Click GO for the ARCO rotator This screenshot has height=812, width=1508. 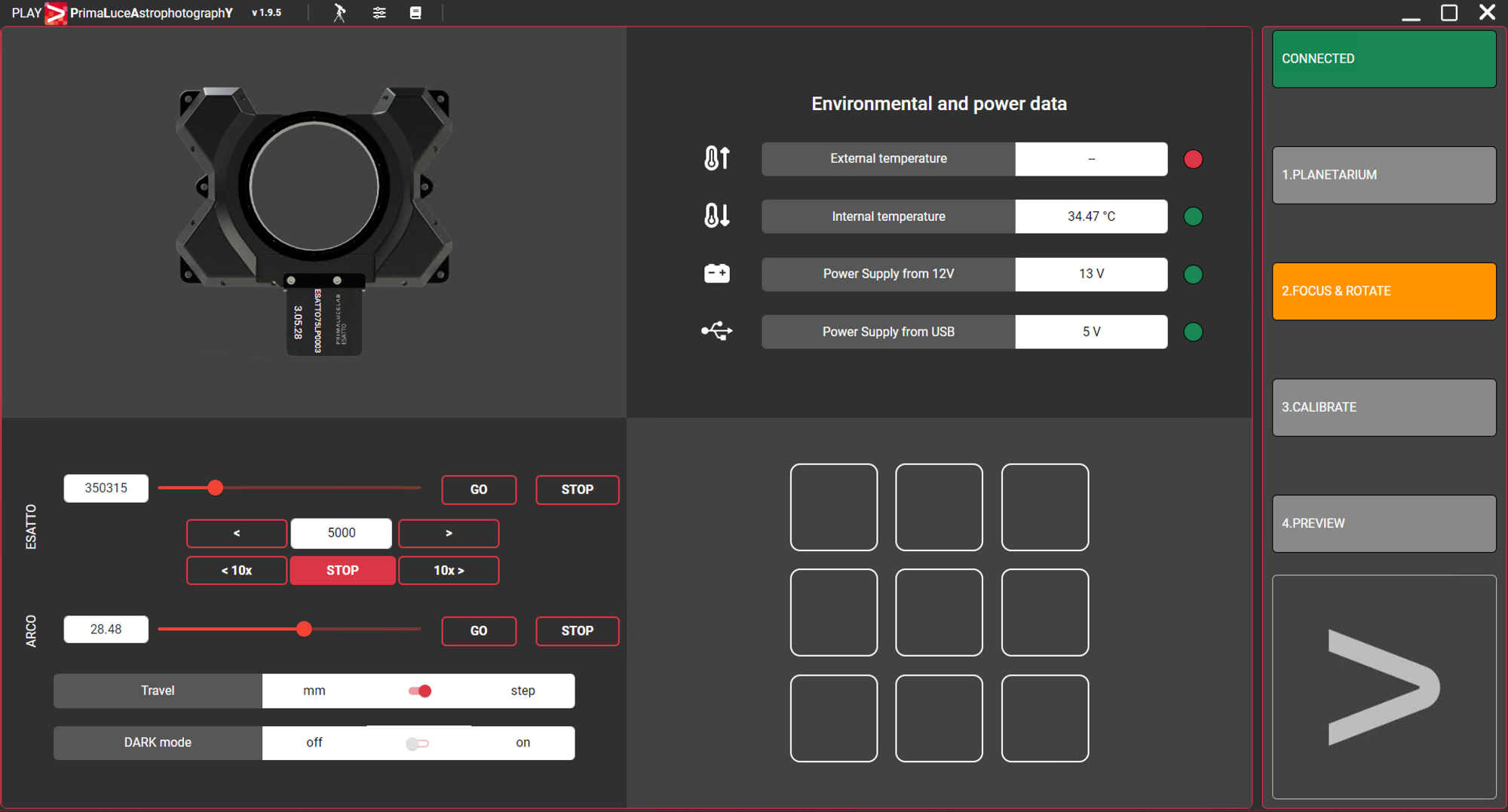[x=479, y=630]
